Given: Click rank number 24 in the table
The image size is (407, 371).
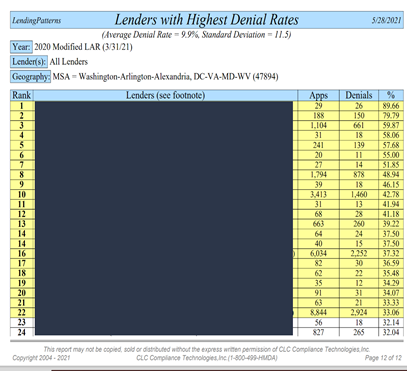Looking at the screenshot, I should coord(22,332).
